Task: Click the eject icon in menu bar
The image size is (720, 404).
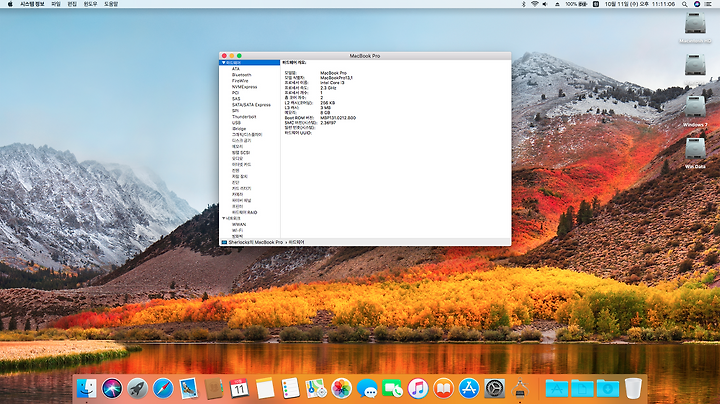Action: click(557, 4)
